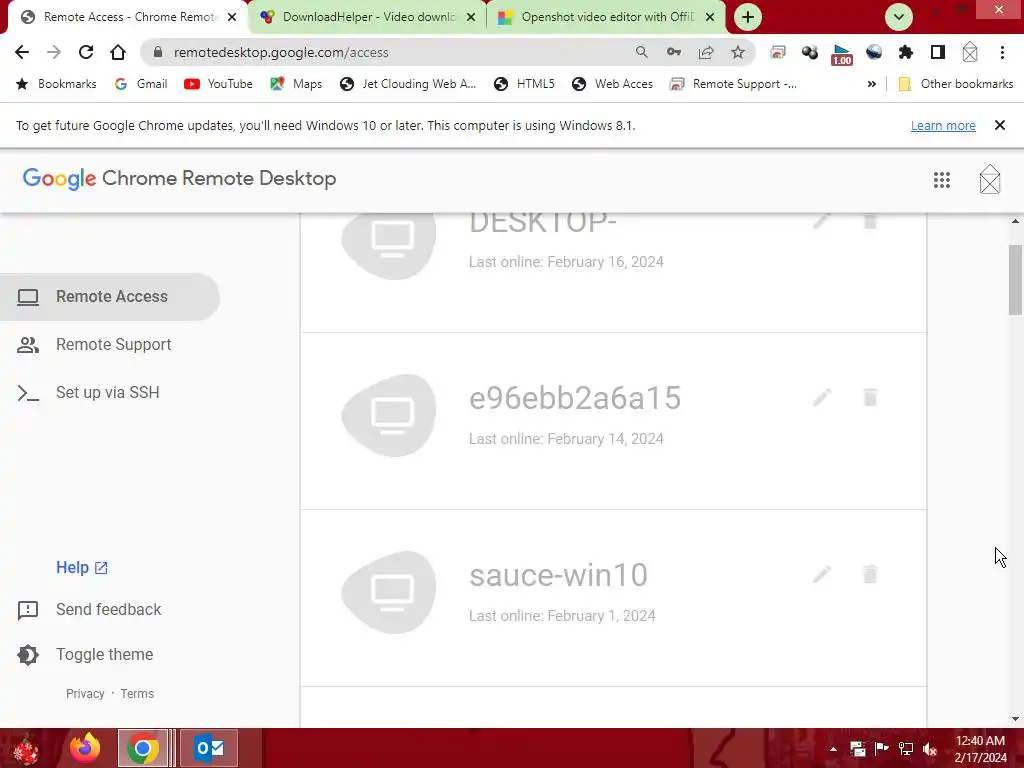The image size is (1024, 768).
Task: Open Google apps grid icon
Action: coord(941,180)
